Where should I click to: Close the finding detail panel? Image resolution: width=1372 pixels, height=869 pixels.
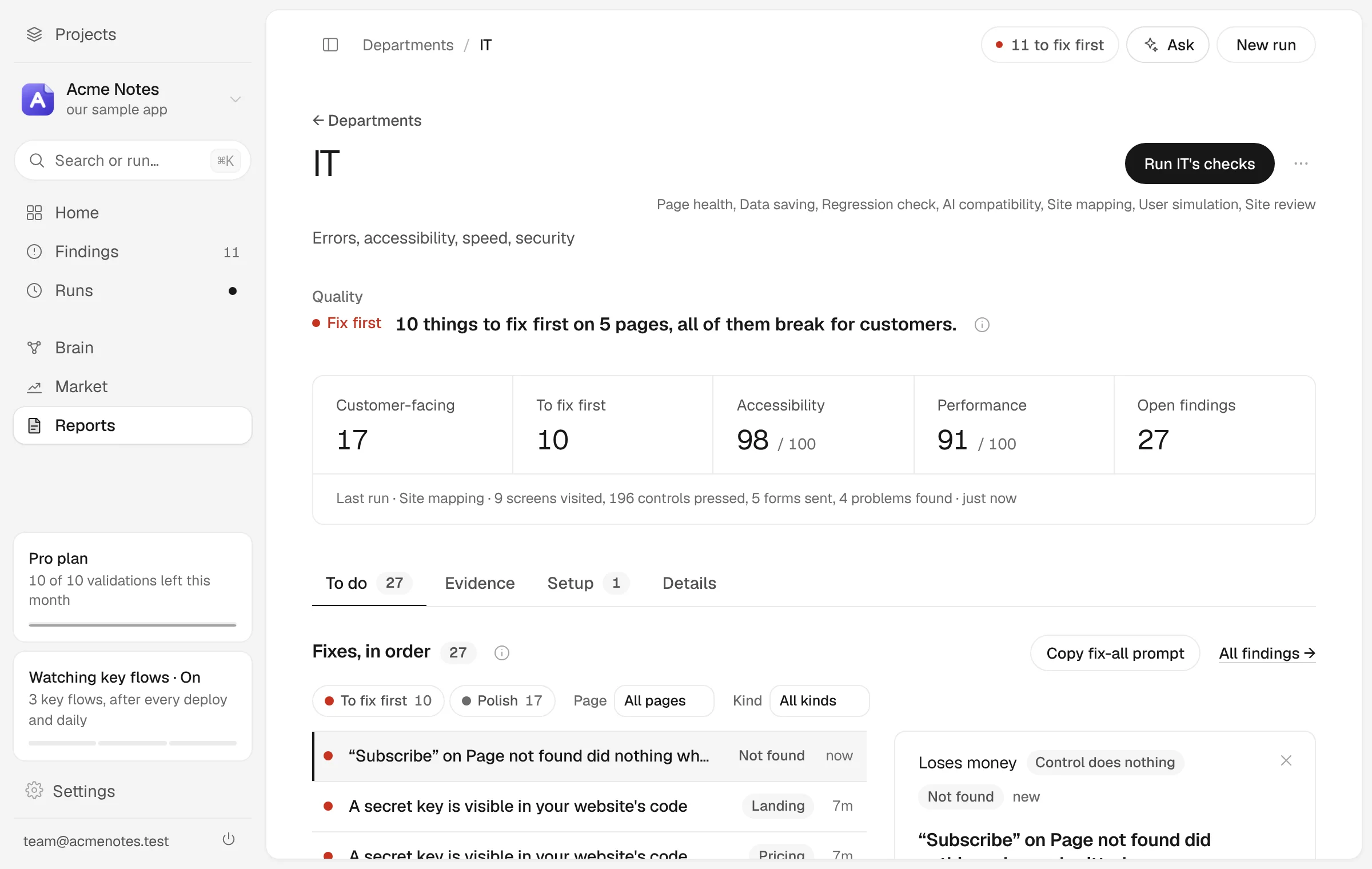click(x=1286, y=760)
